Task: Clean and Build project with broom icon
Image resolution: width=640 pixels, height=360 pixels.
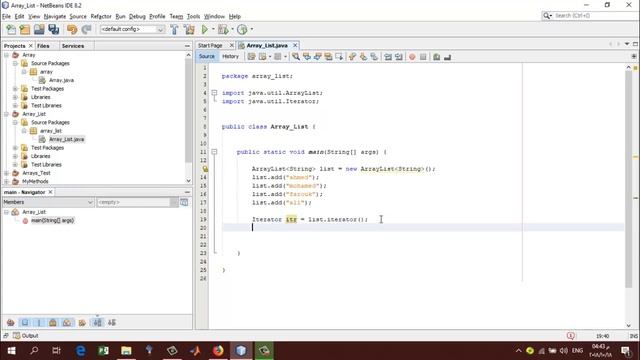Action: [x=189, y=29]
